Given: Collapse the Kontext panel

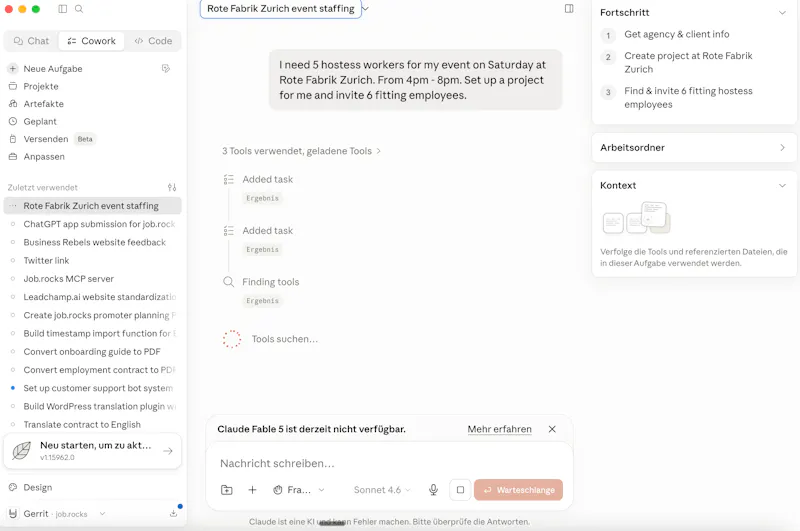Looking at the screenshot, I should click(782, 185).
